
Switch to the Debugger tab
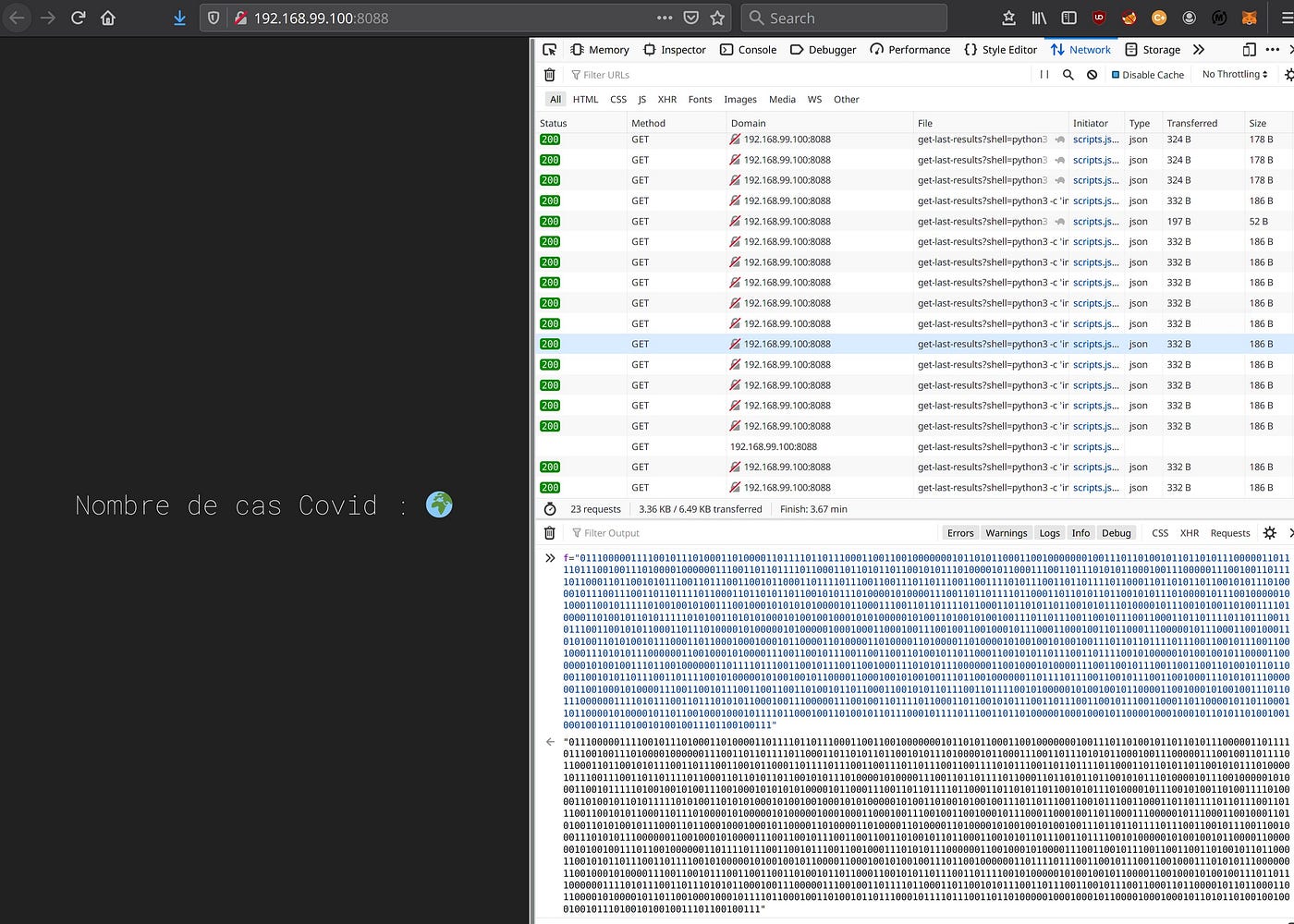(x=823, y=50)
